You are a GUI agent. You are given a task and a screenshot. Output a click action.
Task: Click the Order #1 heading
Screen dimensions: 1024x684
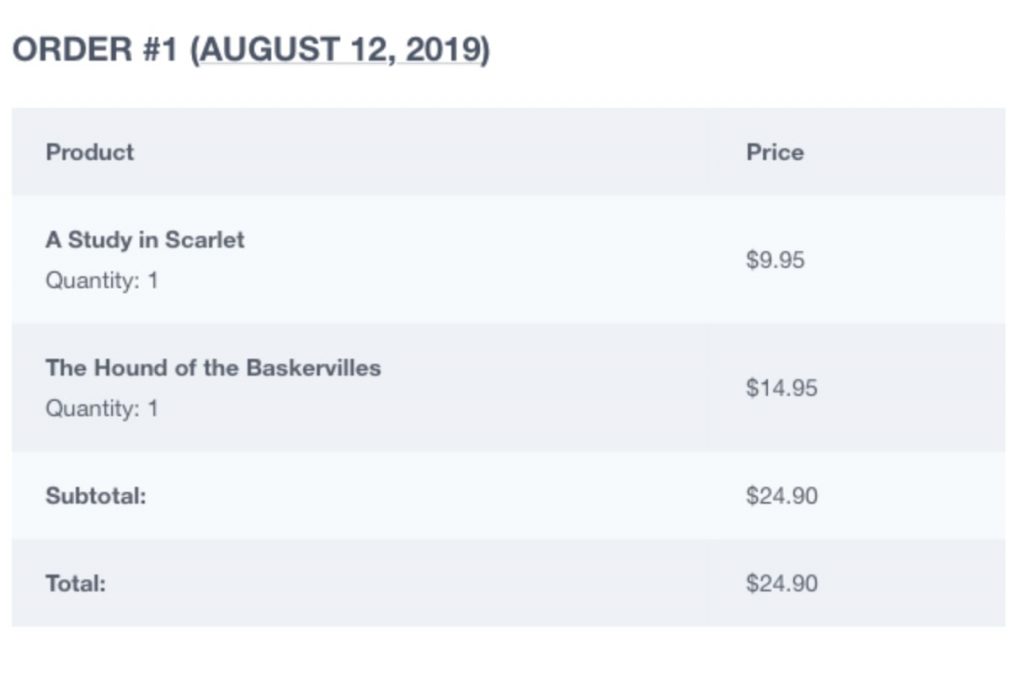tap(251, 50)
